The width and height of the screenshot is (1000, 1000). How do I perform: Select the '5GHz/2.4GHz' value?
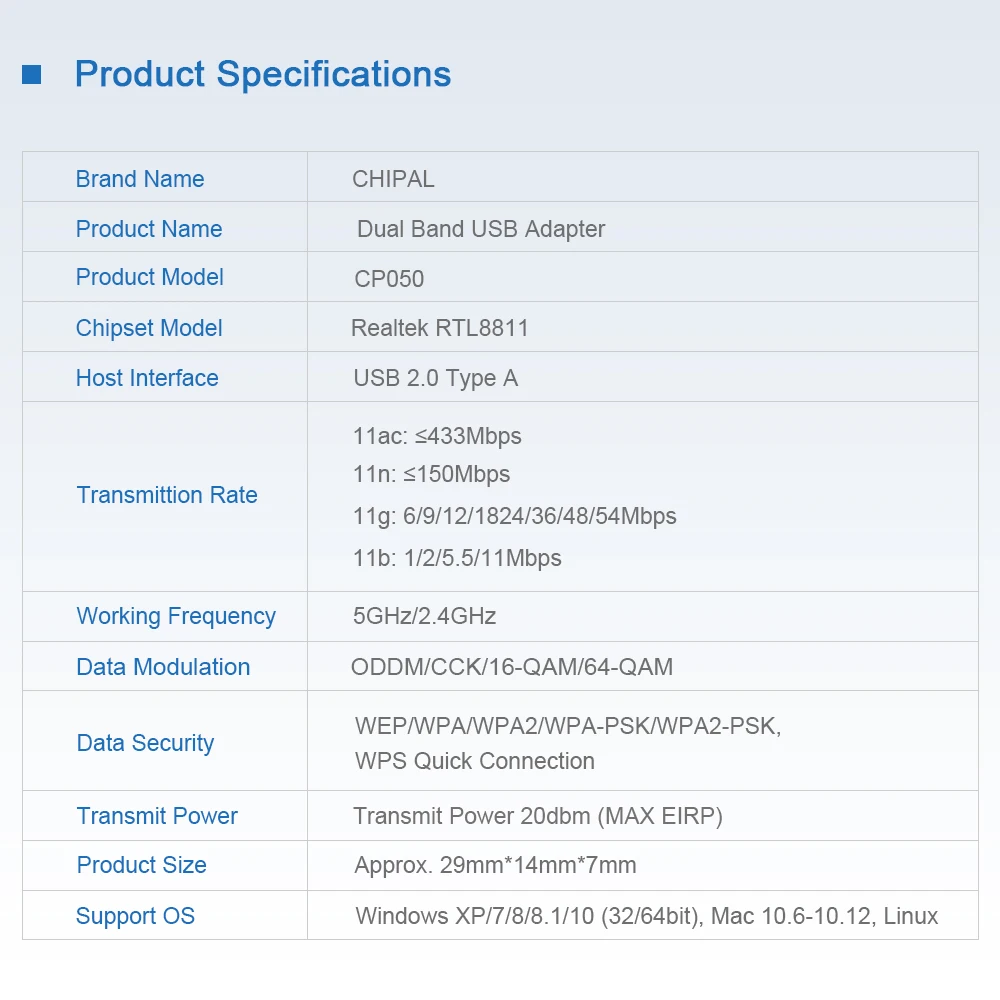[424, 616]
